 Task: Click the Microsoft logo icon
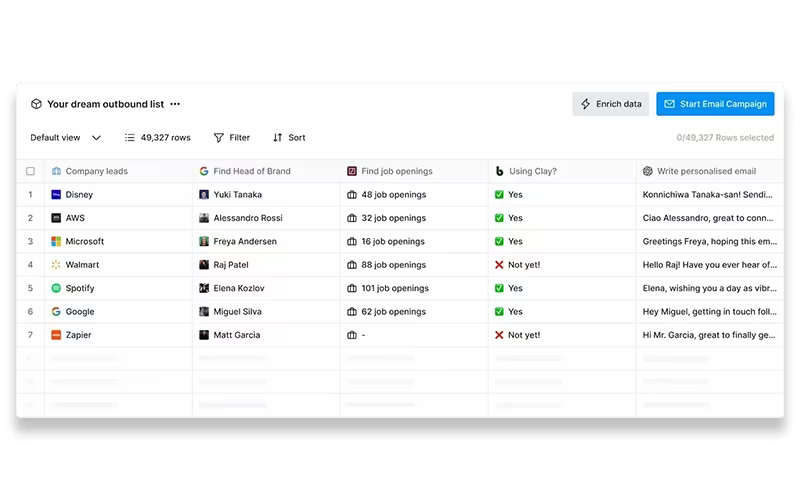56,242
